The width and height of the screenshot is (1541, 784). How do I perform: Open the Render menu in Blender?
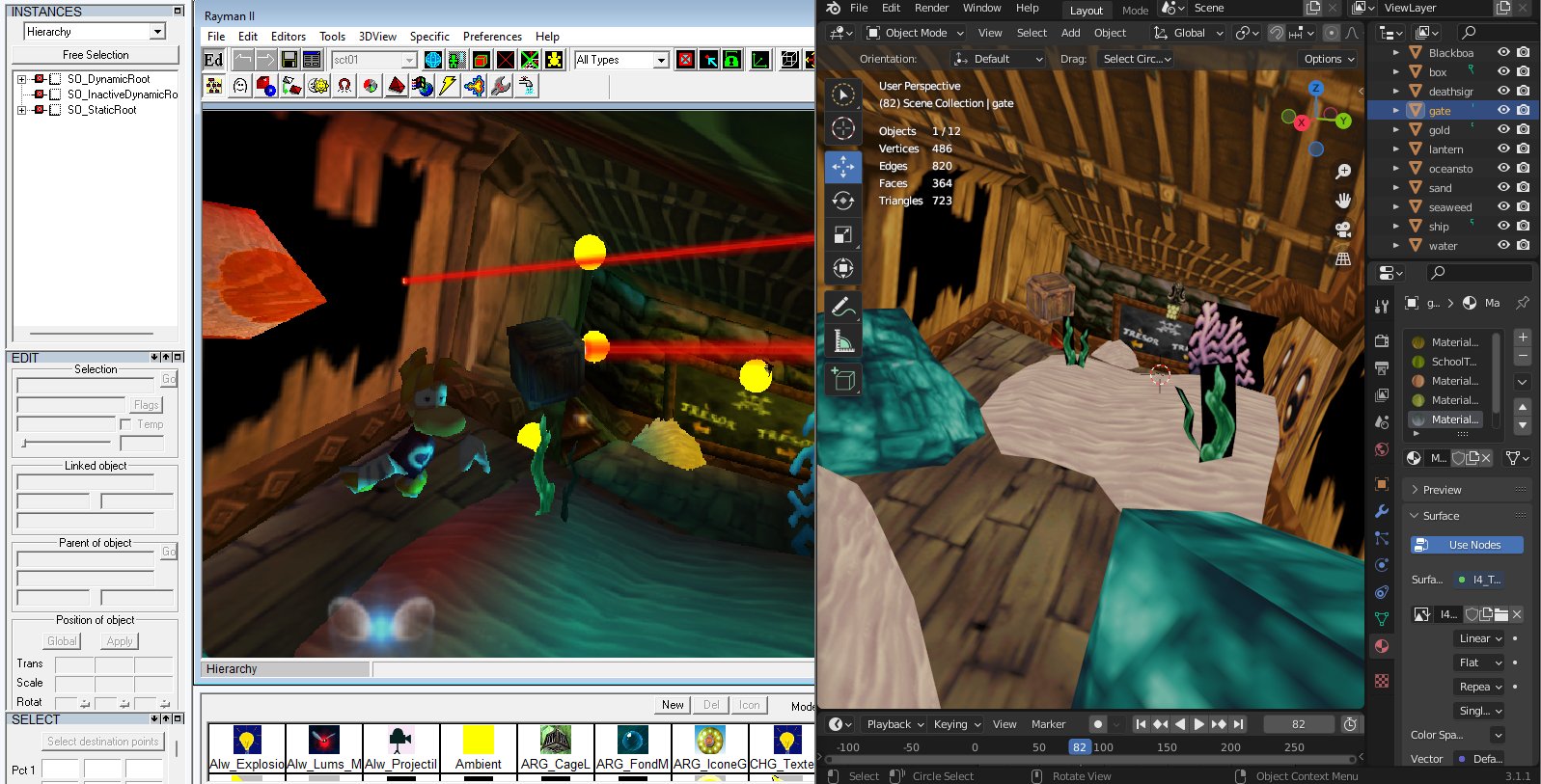[931, 8]
